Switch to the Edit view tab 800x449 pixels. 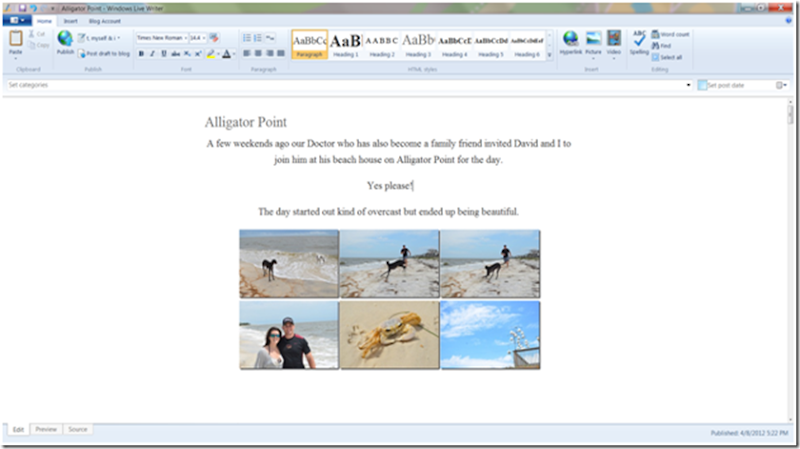tap(18, 430)
